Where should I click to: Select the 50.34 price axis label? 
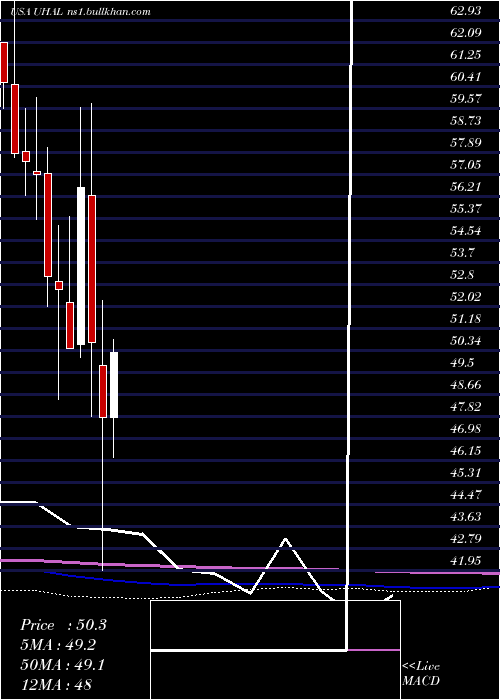point(466,341)
